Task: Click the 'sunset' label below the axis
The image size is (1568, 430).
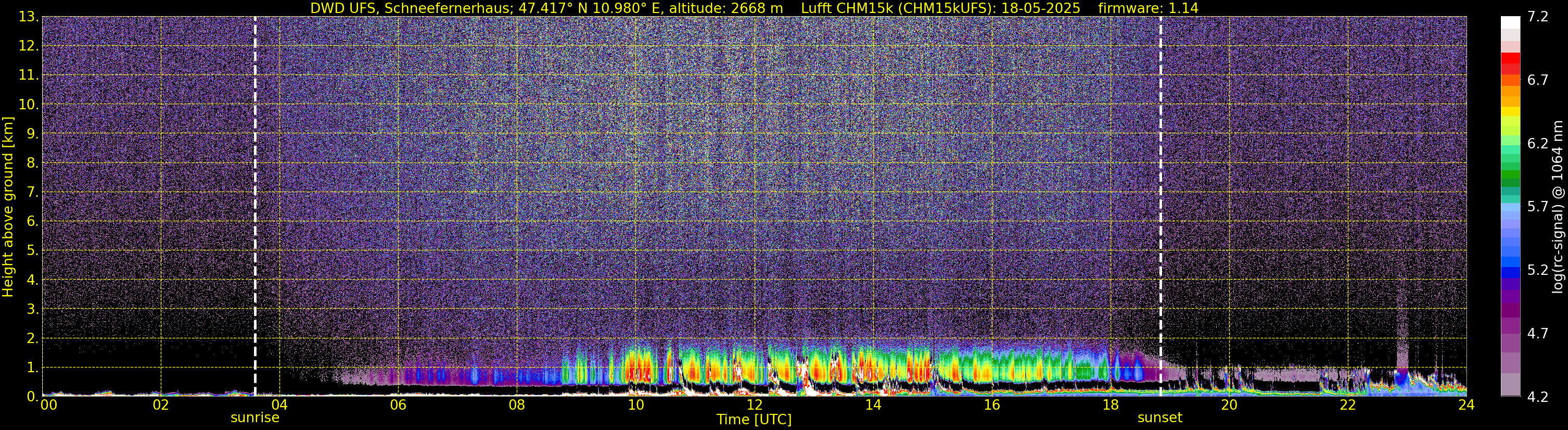Action: (1159, 418)
